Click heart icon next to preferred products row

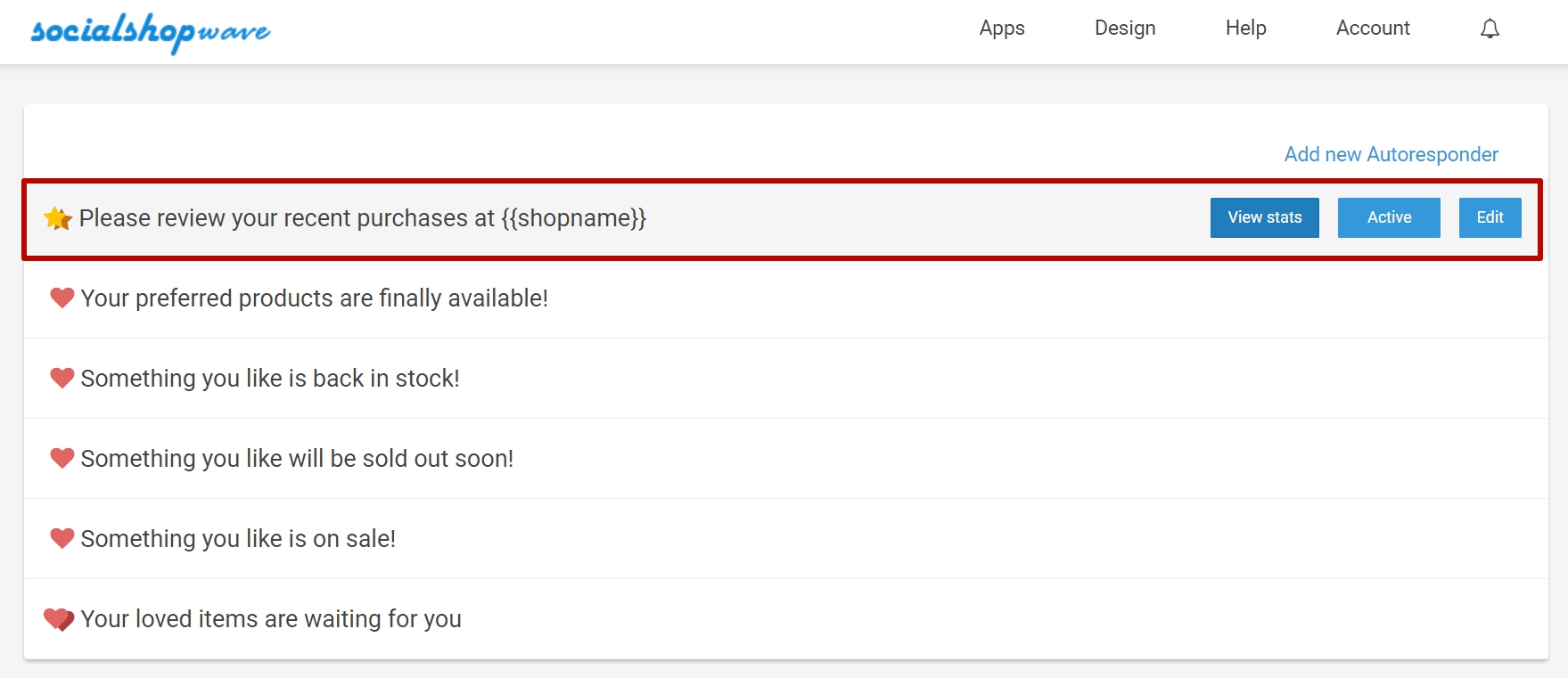tap(62, 298)
